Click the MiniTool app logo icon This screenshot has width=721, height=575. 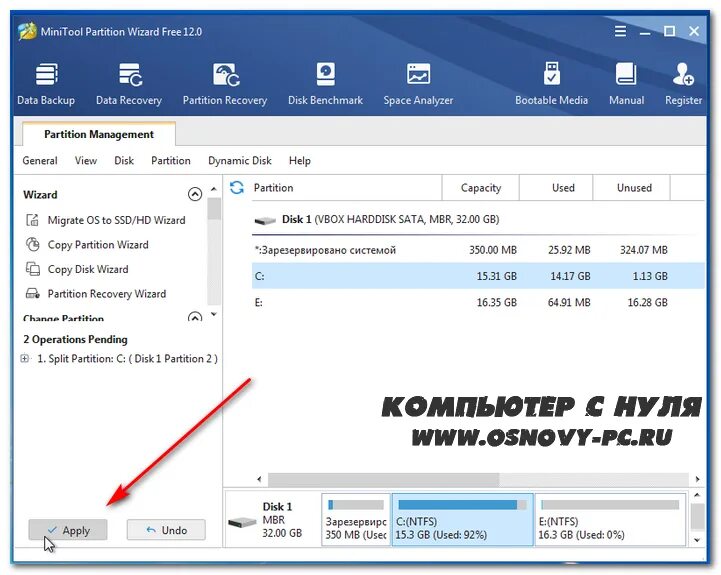(27, 31)
